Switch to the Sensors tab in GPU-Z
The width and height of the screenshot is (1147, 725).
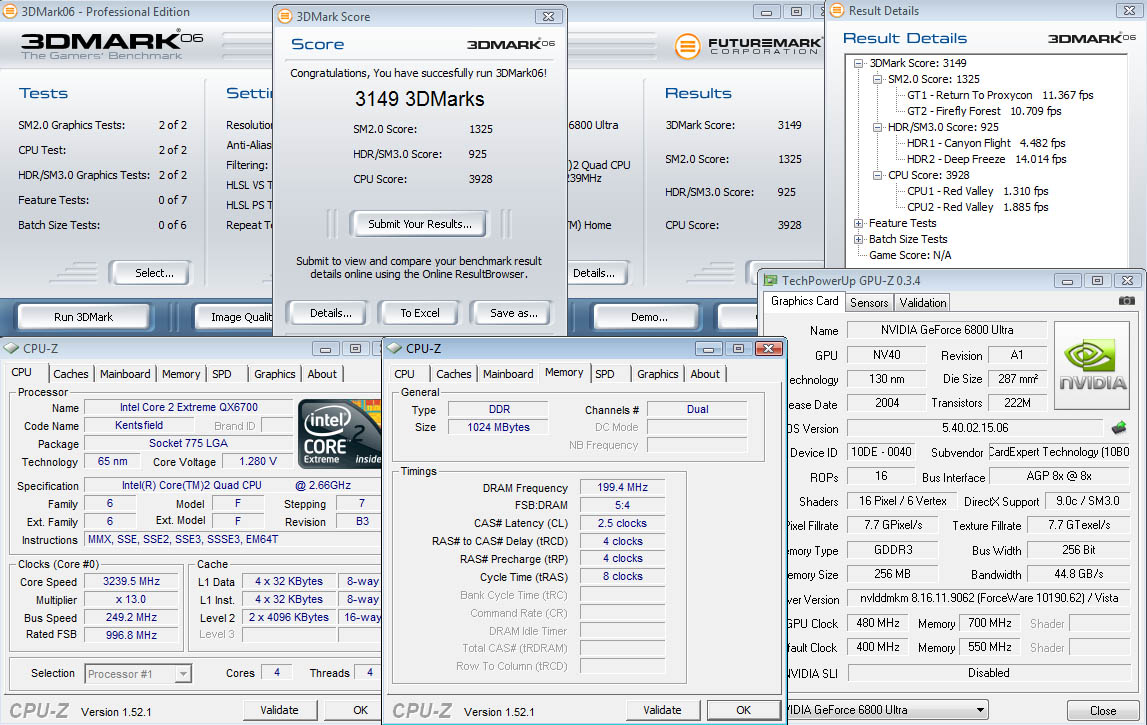pos(869,302)
